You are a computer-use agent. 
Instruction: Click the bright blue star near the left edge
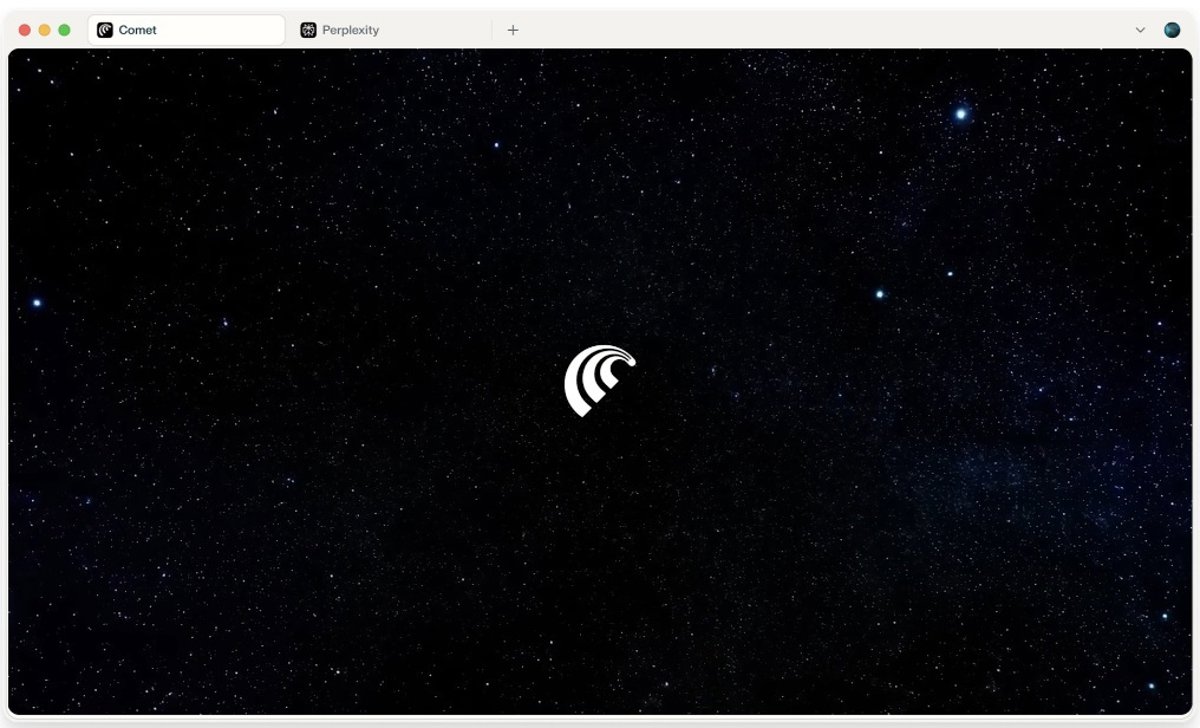pos(37,302)
